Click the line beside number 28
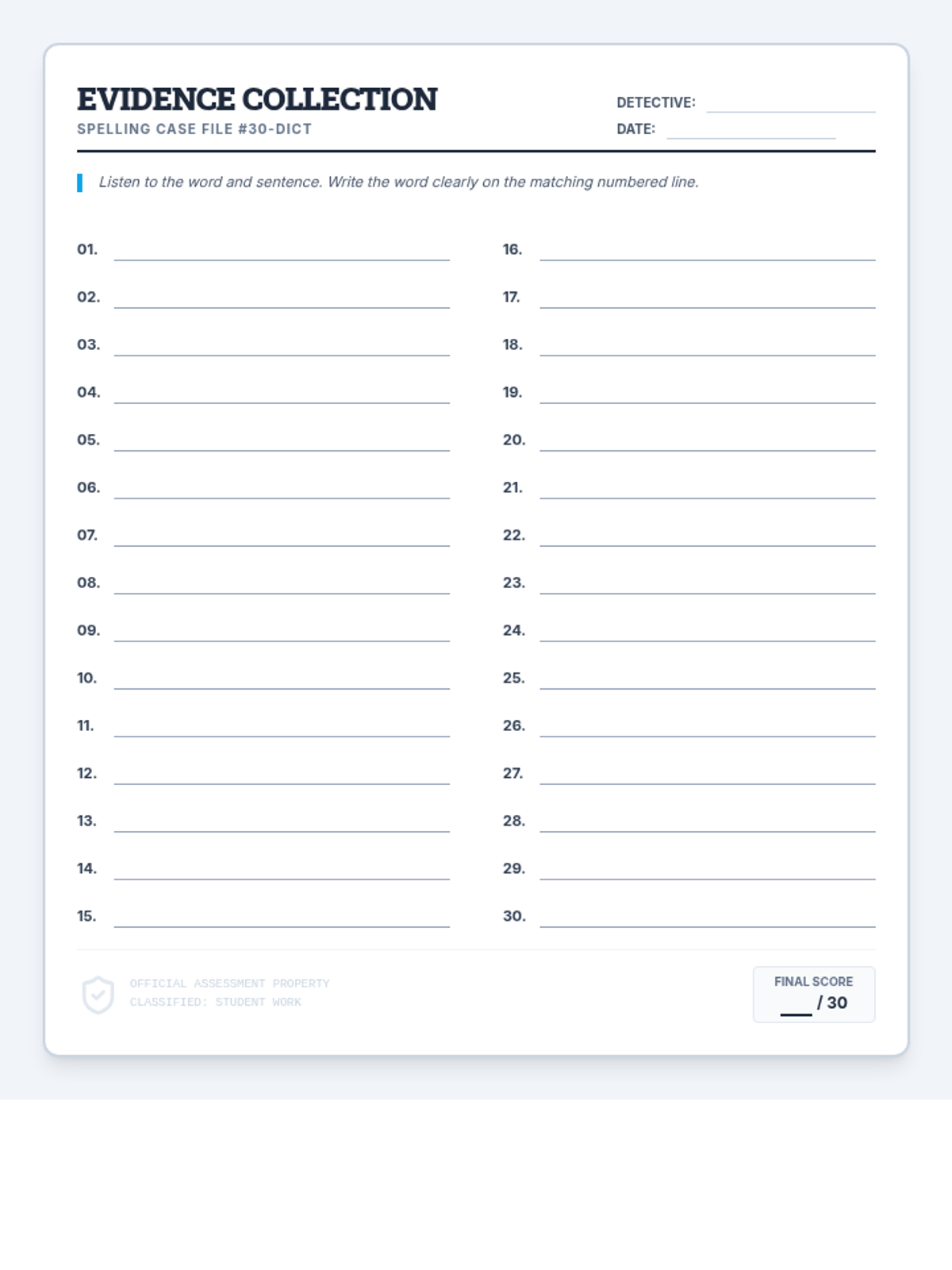Viewport: 952px width, 1270px height. 707,824
